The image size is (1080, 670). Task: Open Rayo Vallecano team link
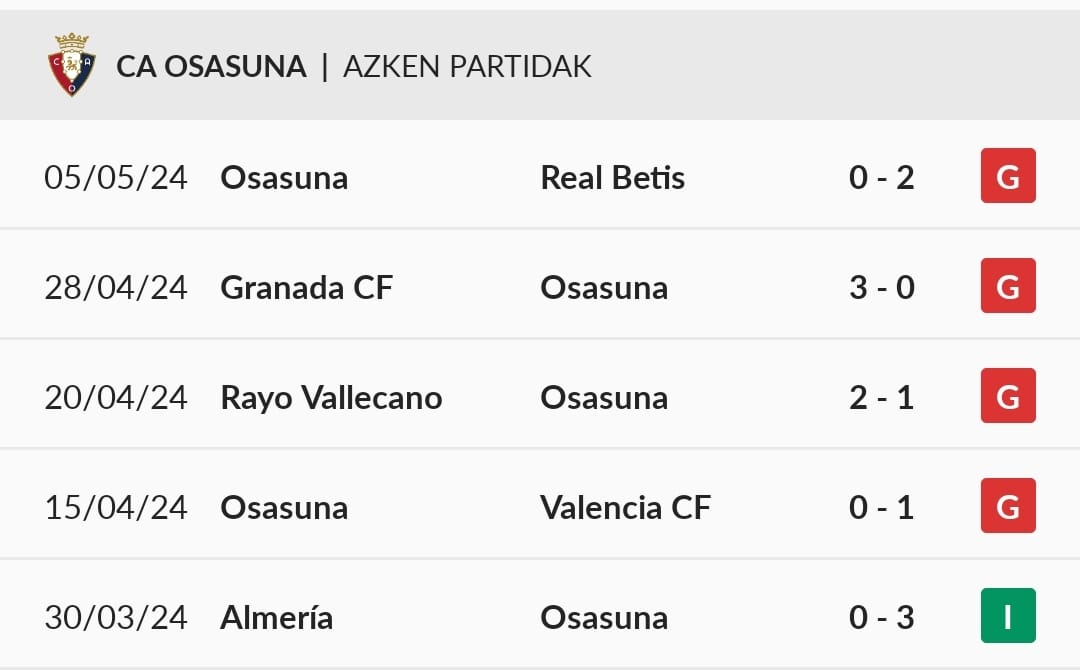pos(331,398)
